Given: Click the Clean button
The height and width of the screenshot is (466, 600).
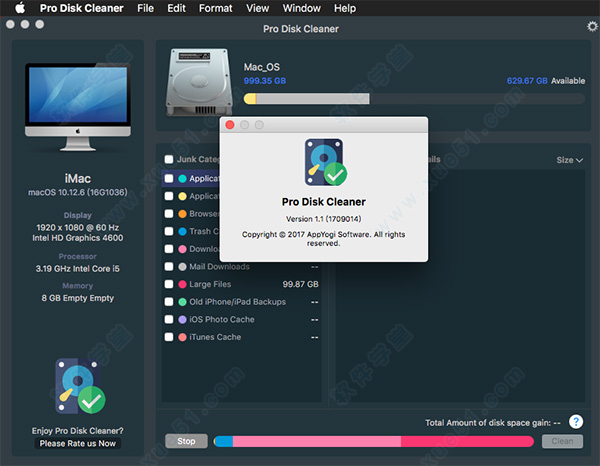Looking at the screenshot, I should tap(562, 442).
